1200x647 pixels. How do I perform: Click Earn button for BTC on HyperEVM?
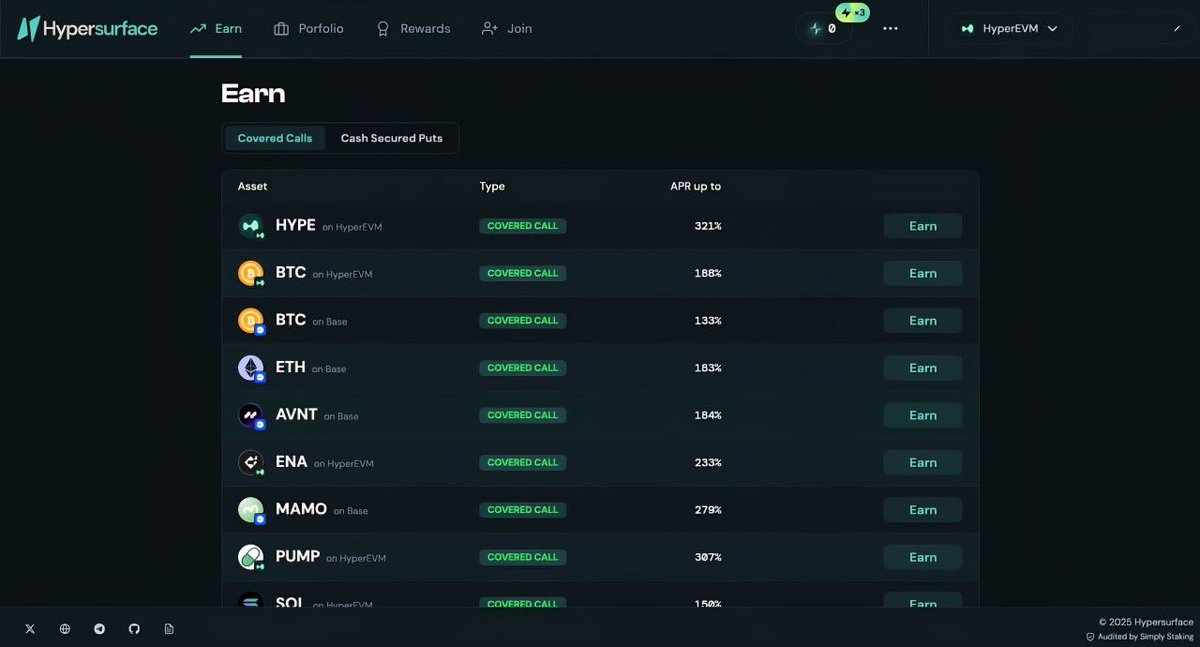click(922, 273)
